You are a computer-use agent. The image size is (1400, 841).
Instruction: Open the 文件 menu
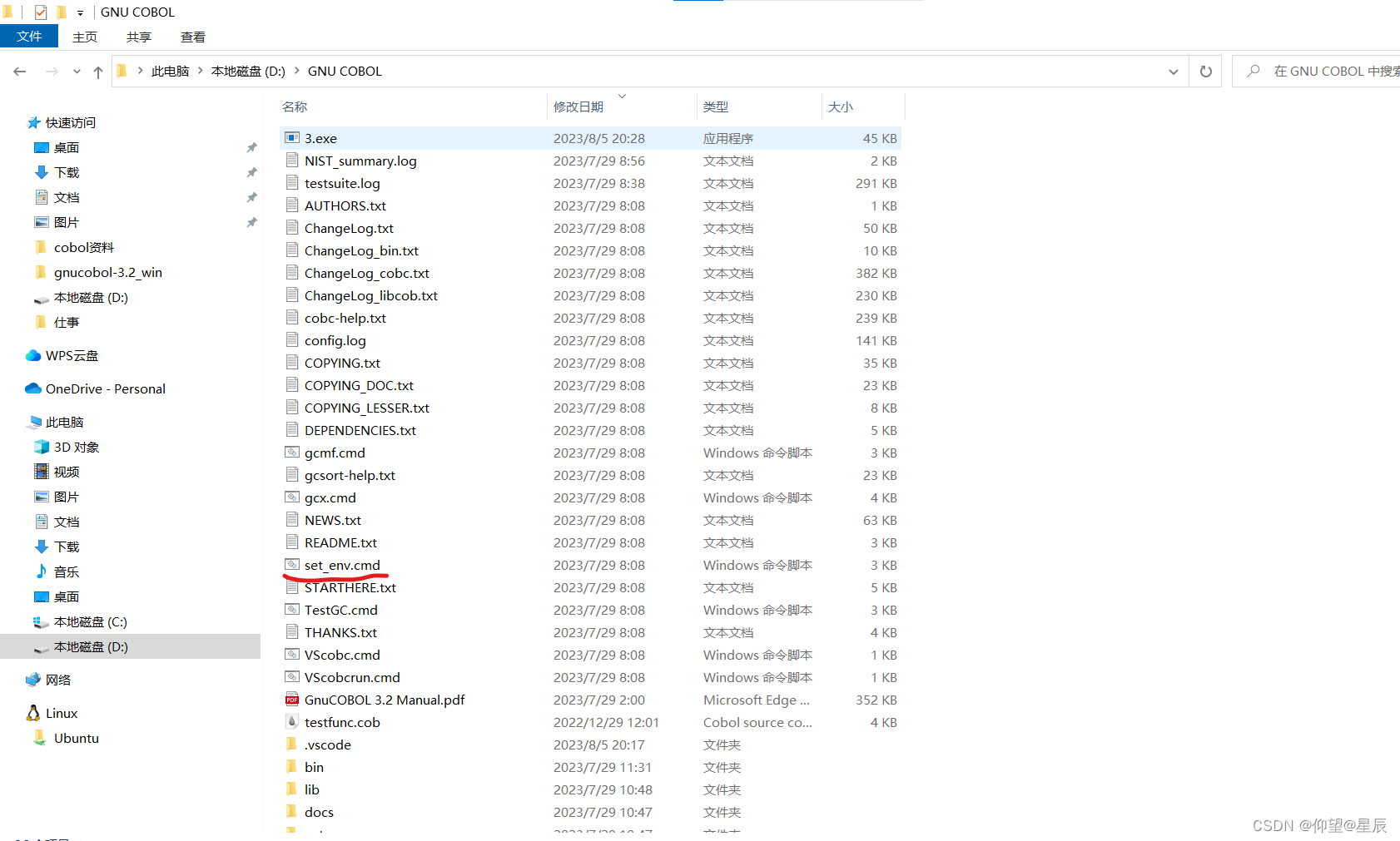[29, 36]
